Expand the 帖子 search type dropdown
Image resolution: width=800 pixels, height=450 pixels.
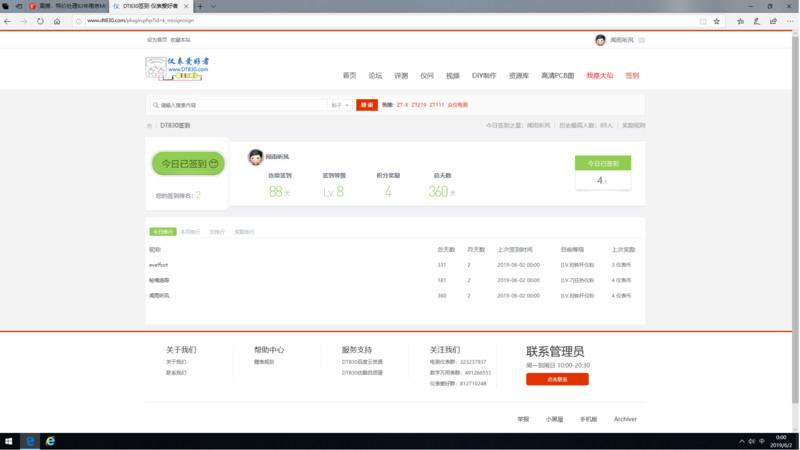click(340, 105)
